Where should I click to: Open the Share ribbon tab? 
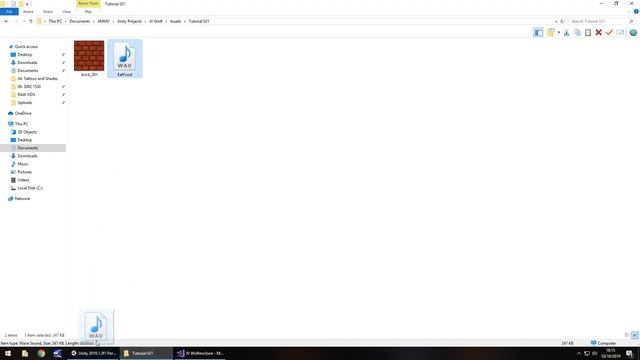pos(48,12)
